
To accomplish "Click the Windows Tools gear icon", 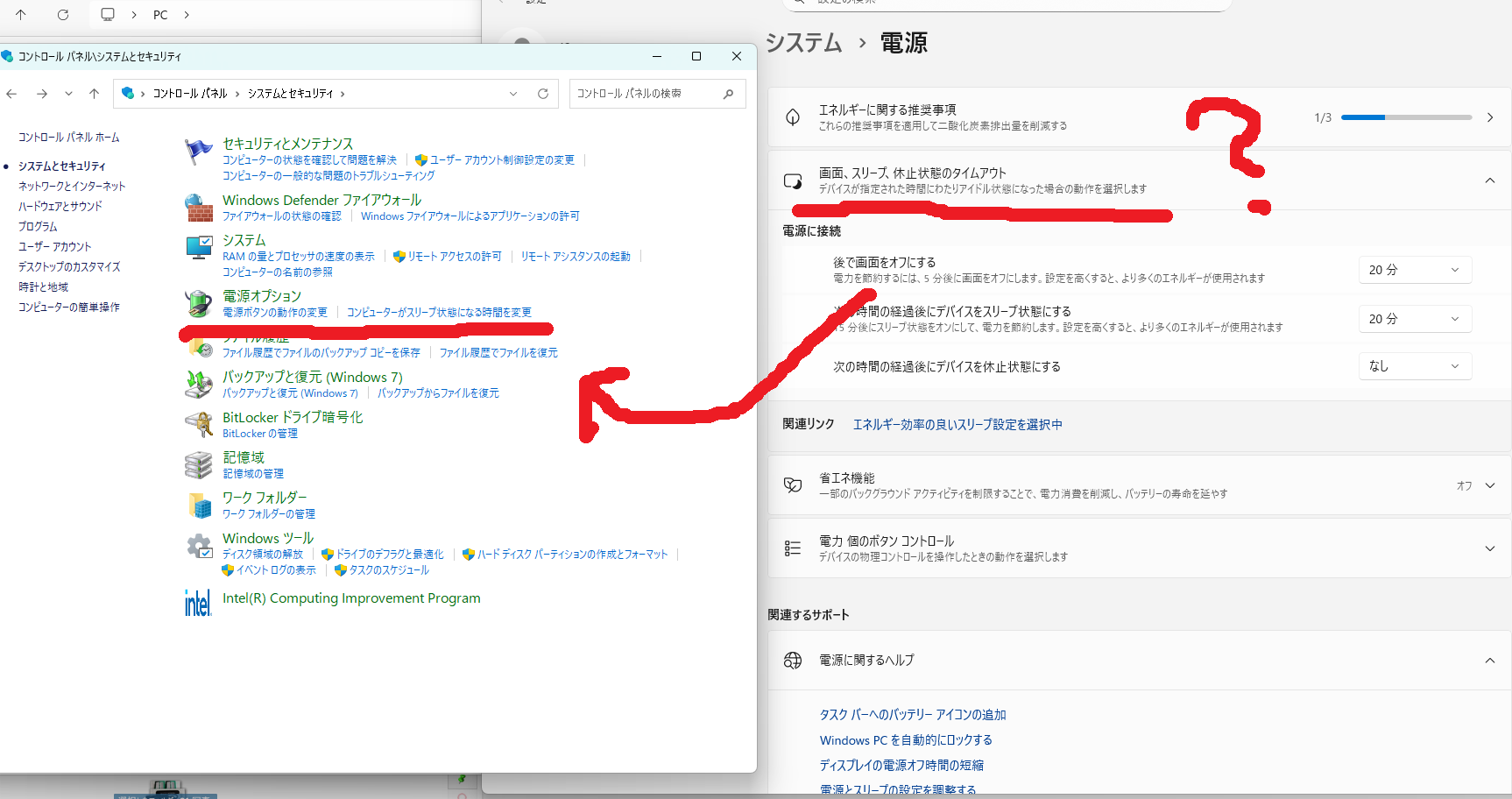I will point(199,546).
